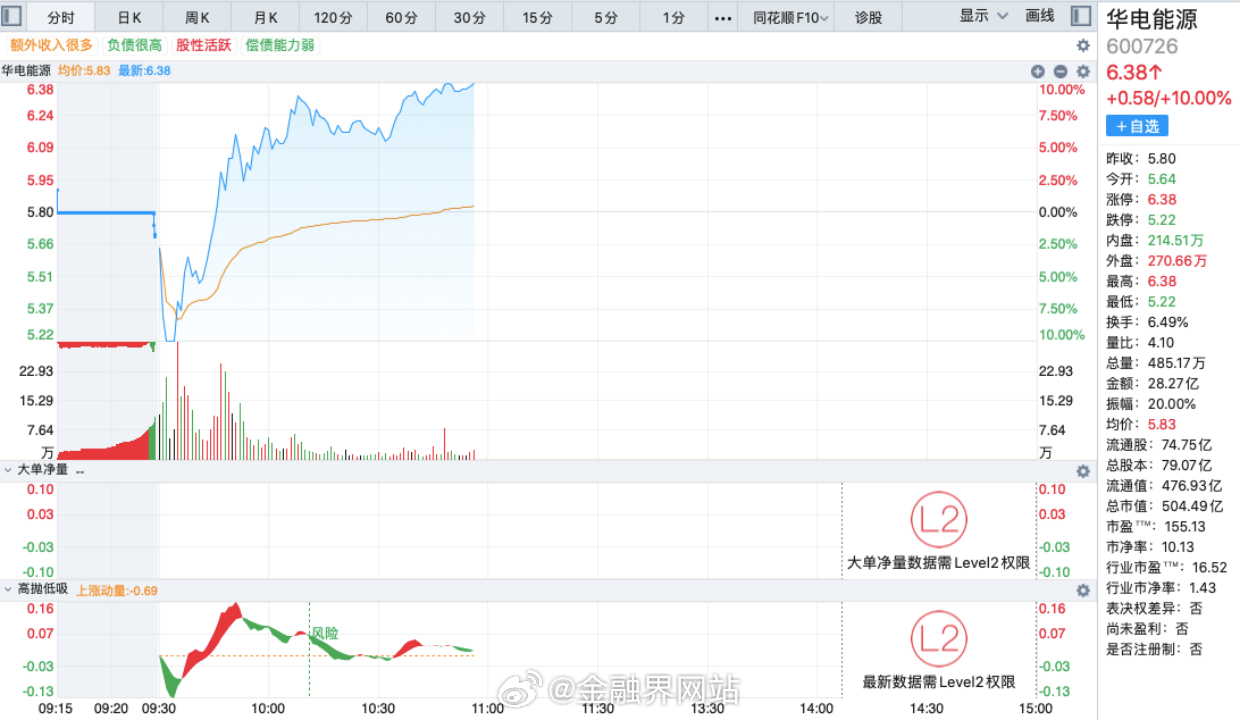Screen dimensions: 1240x720
Task: Click L2 badge in 大单净量 panel
Action: (x=939, y=520)
